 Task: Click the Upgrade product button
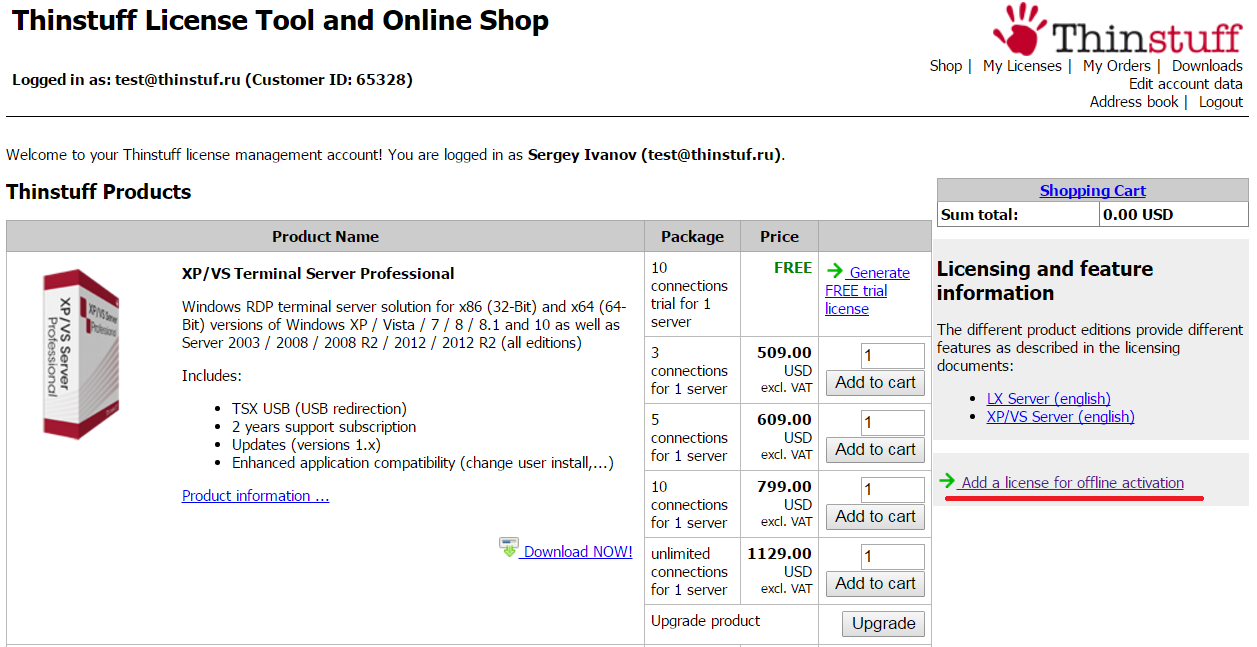(884, 624)
